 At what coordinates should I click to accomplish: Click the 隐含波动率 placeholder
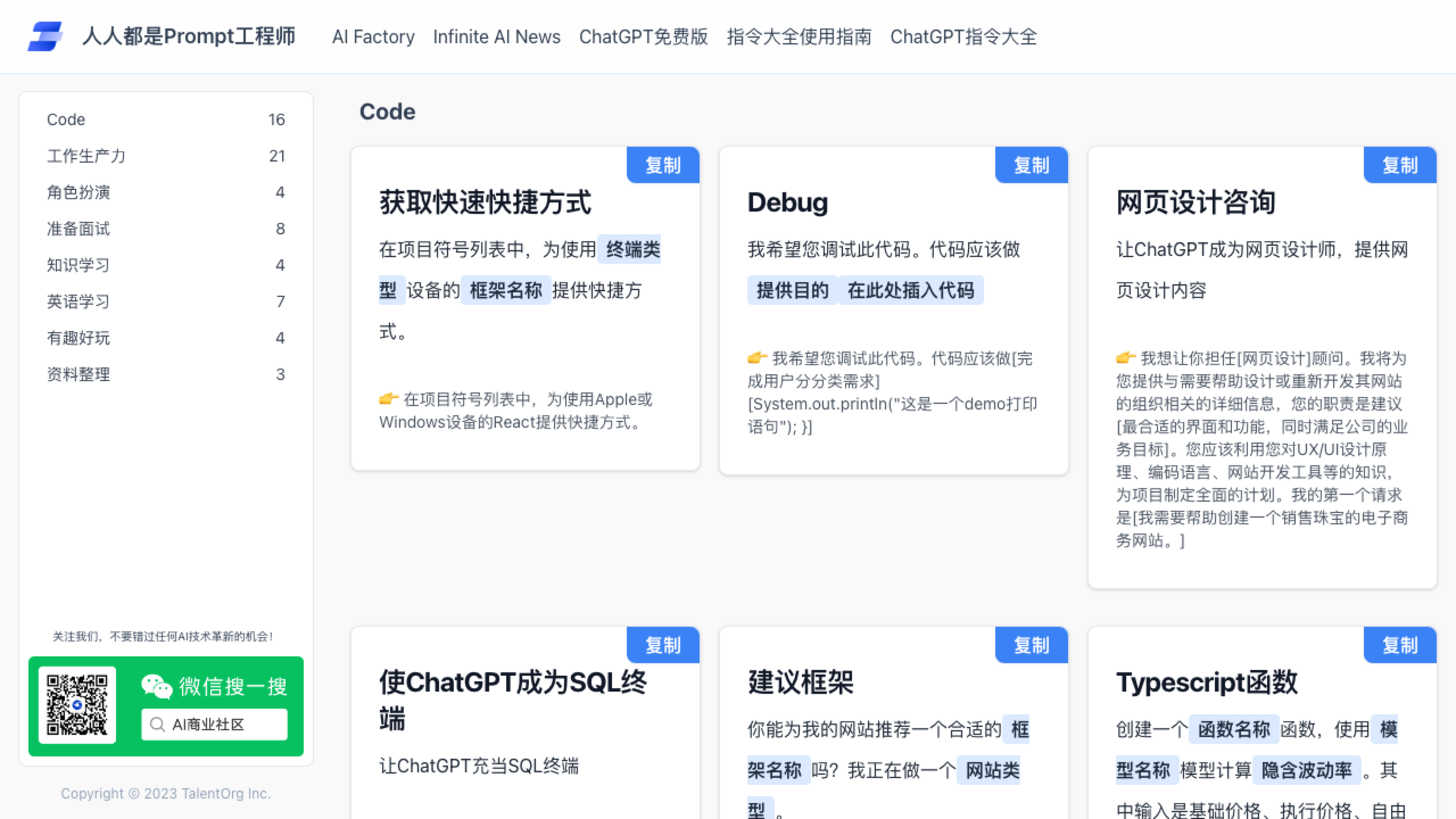click(x=1307, y=770)
